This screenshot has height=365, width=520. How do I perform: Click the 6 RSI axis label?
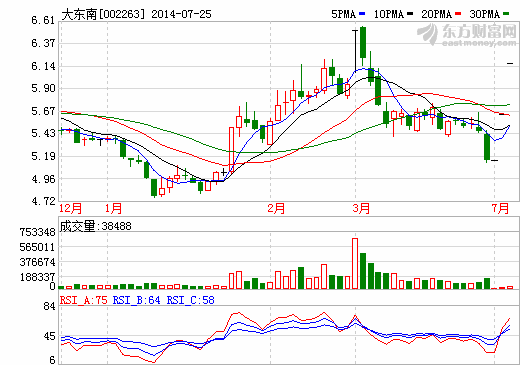52,360
